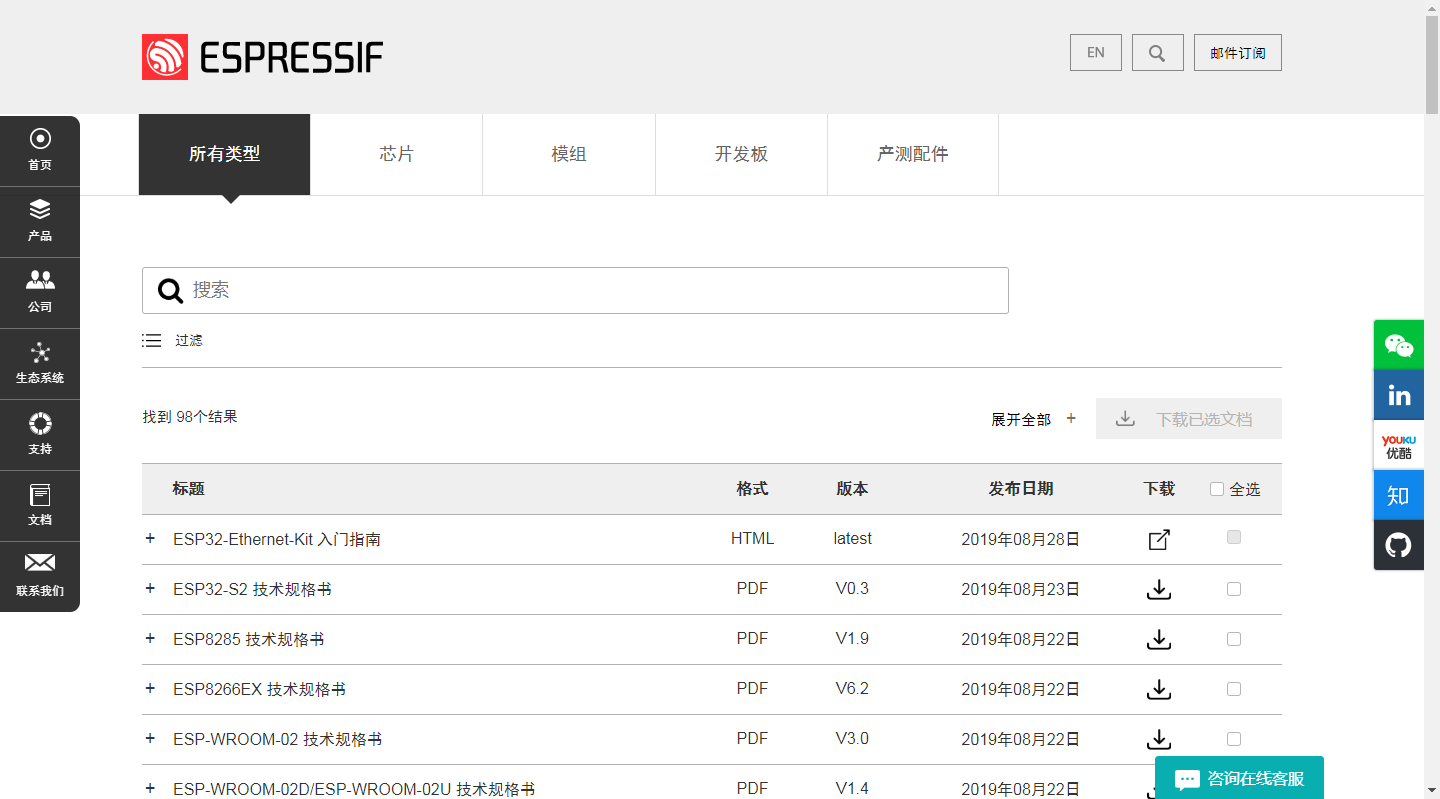Click 找到 98个结果 result count
The height and width of the screenshot is (799, 1440).
pos(190,417)
